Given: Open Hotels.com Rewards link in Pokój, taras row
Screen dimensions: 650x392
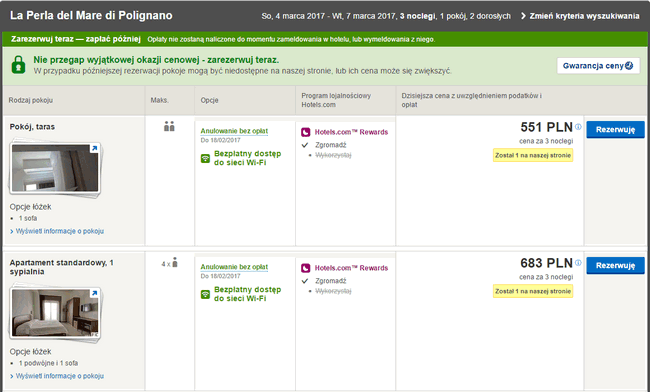Looking at the screenshot, I should (351, 132).
